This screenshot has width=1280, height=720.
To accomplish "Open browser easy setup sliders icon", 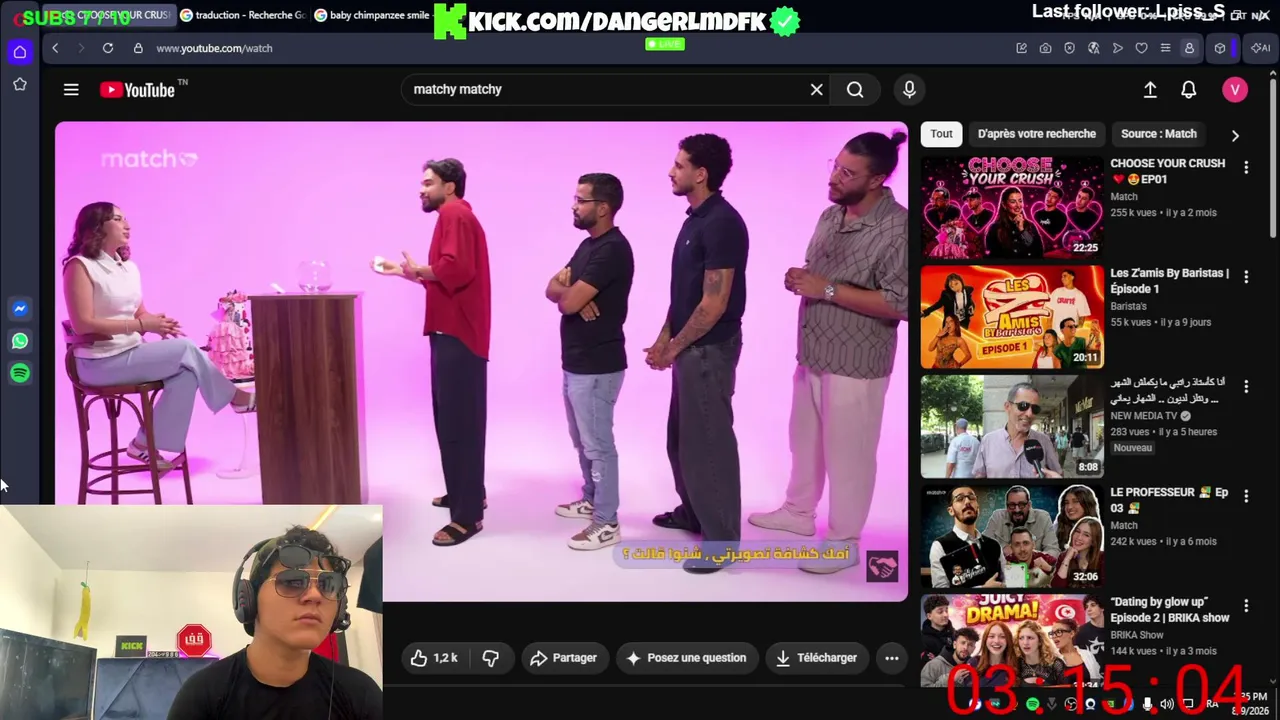I will 1165,48.
